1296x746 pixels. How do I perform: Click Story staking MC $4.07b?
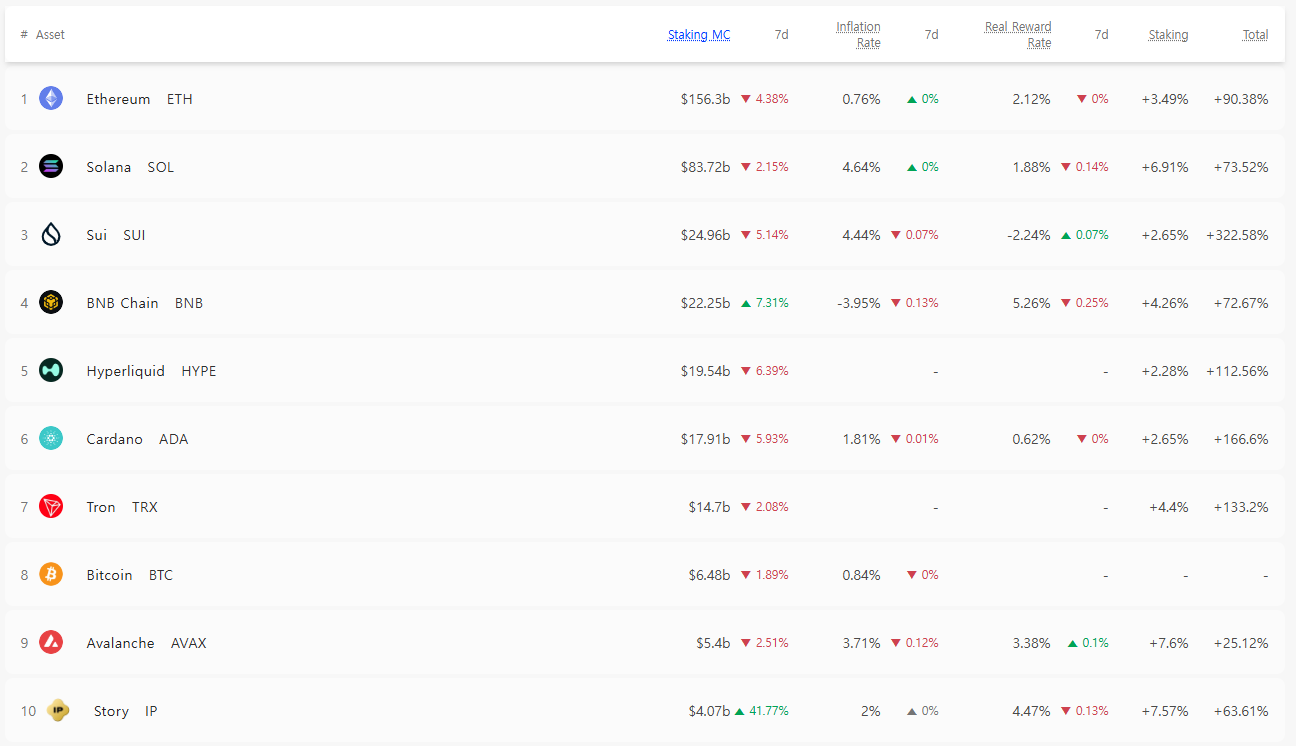[x=710, y=711]
